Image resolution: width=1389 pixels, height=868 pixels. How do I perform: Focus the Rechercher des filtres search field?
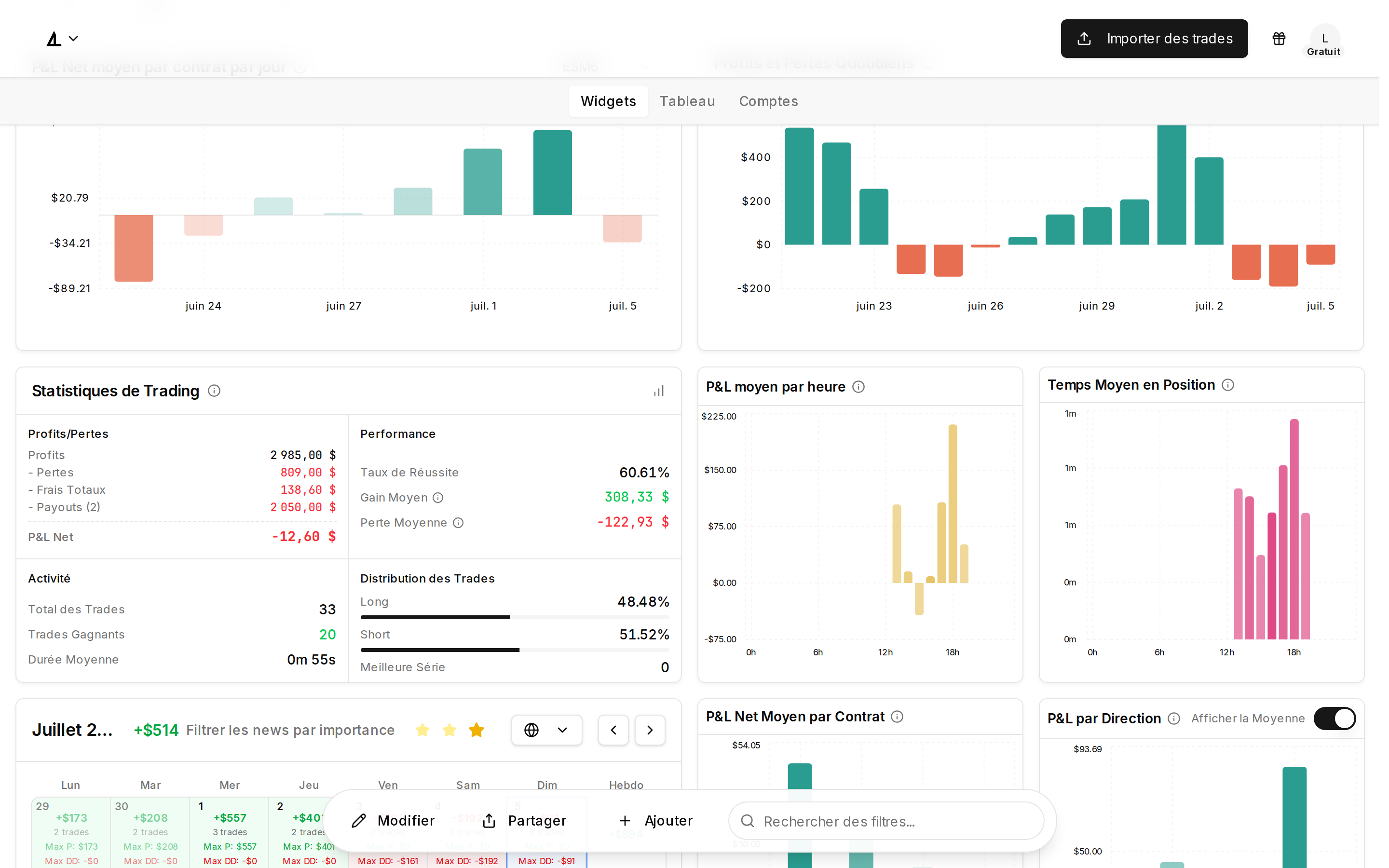pyautogui.click(x=886, y=822)
